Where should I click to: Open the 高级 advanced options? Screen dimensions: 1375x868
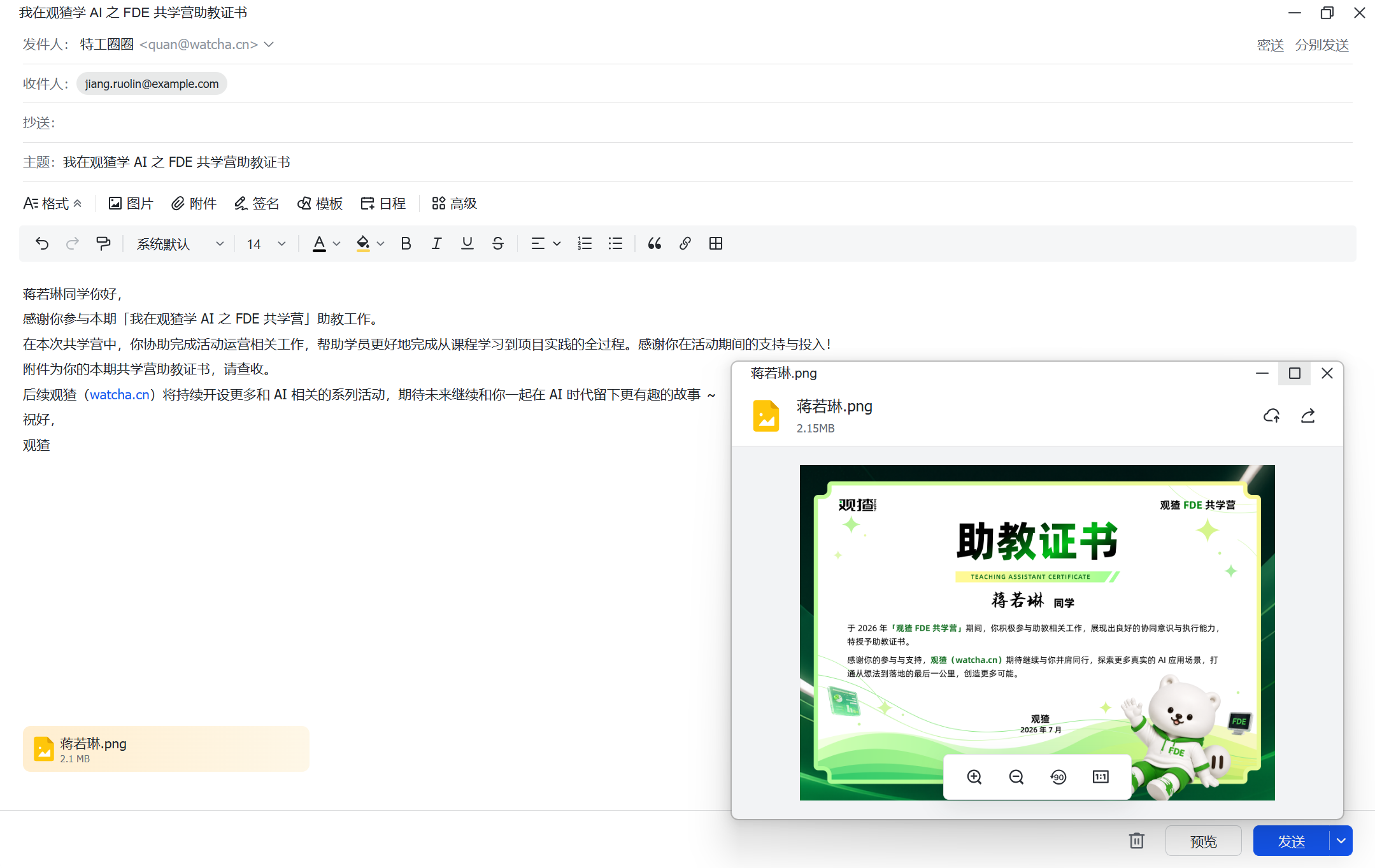coord(454,204)
